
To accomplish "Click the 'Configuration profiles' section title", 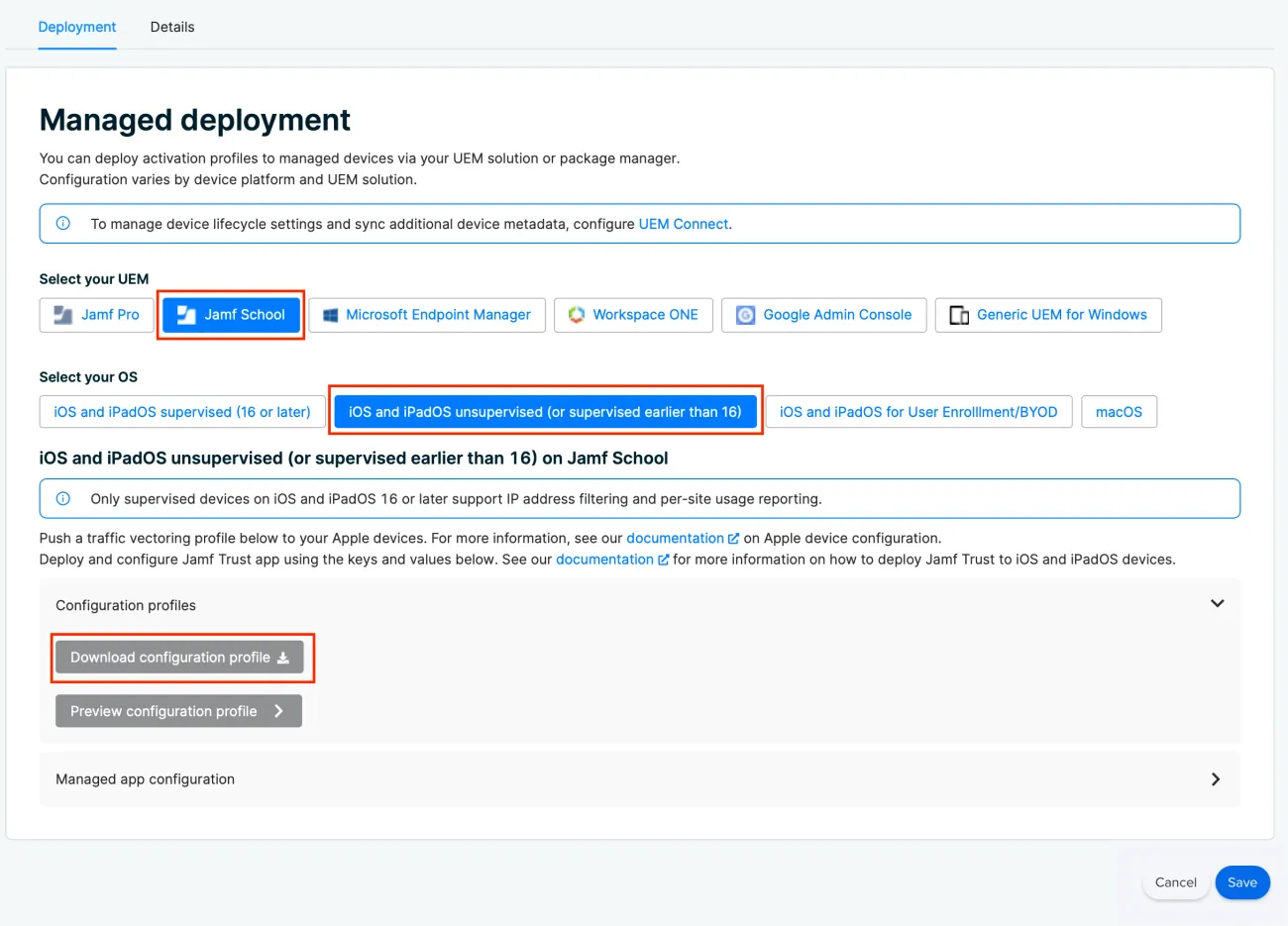I will [126, 605].
